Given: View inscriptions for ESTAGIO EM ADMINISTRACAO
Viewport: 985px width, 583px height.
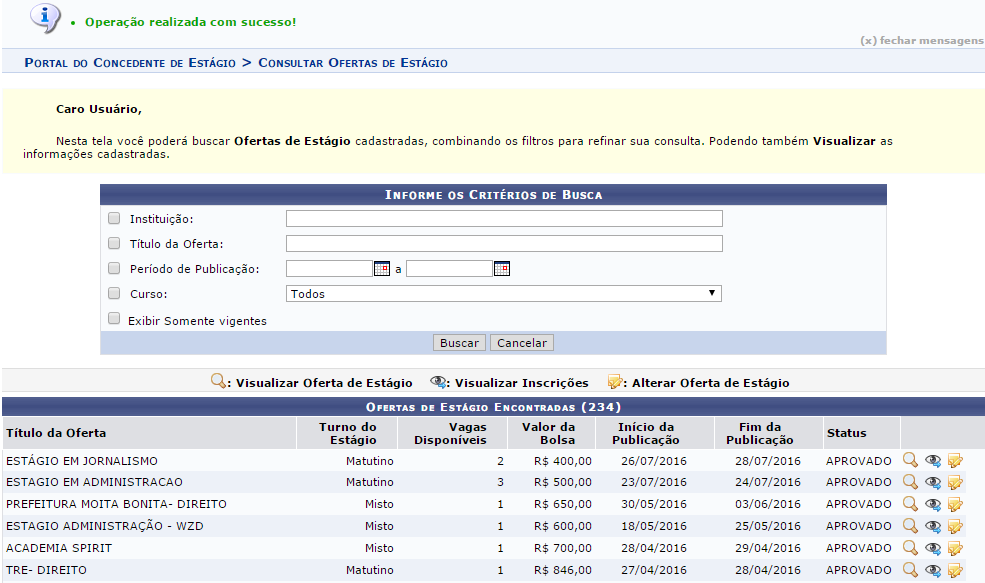Looking at the screenshot, I should pos(933,482).
